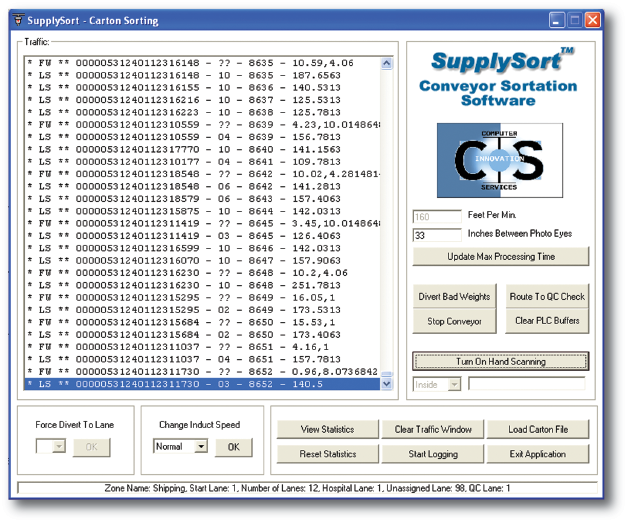The width and height of the screenshot is (627, 522).
Task: Clear the Traffic Window
Action: click(x=432, y=430)
